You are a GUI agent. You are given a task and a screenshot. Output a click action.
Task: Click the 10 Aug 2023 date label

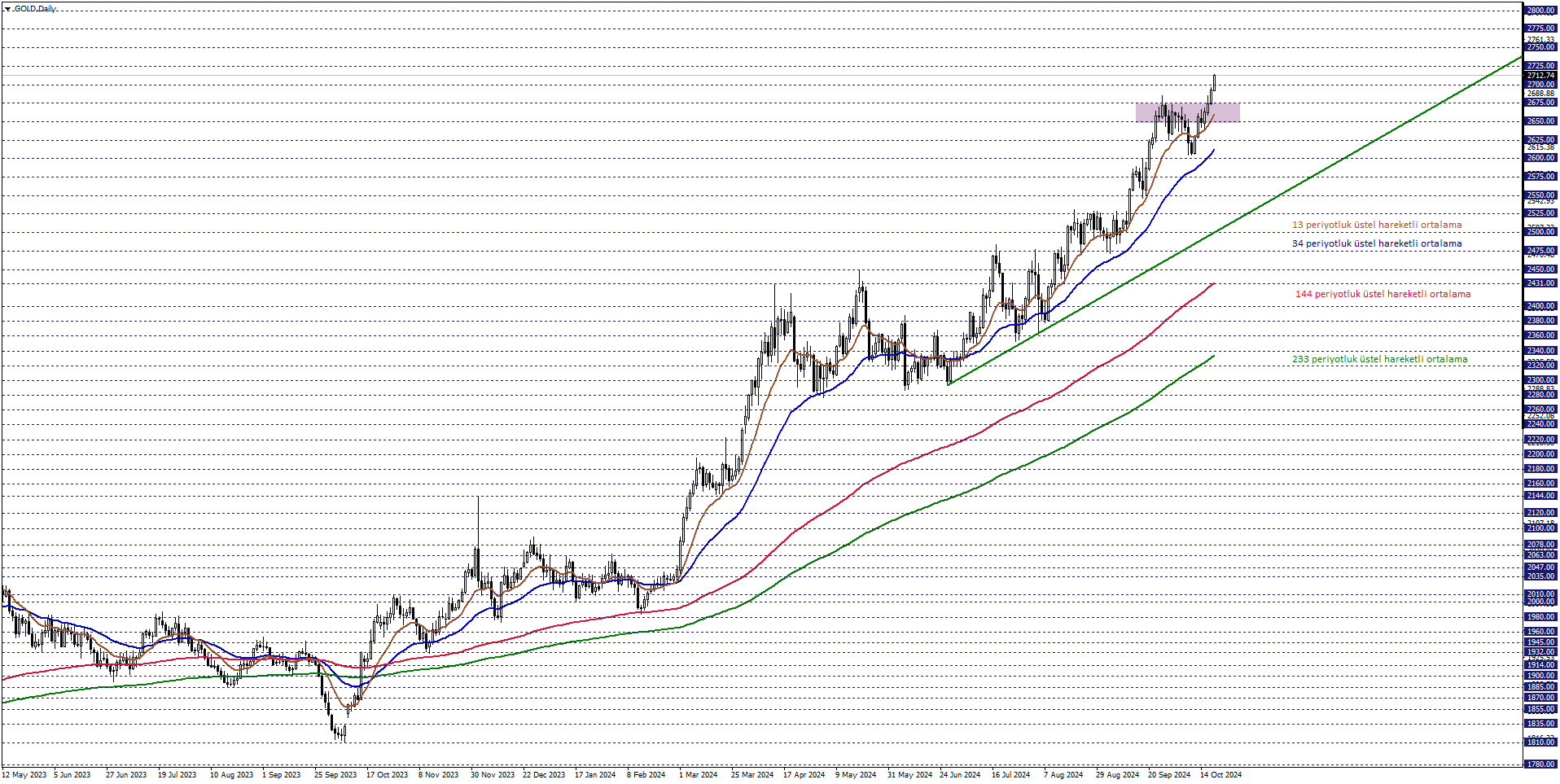coord(231,775)
